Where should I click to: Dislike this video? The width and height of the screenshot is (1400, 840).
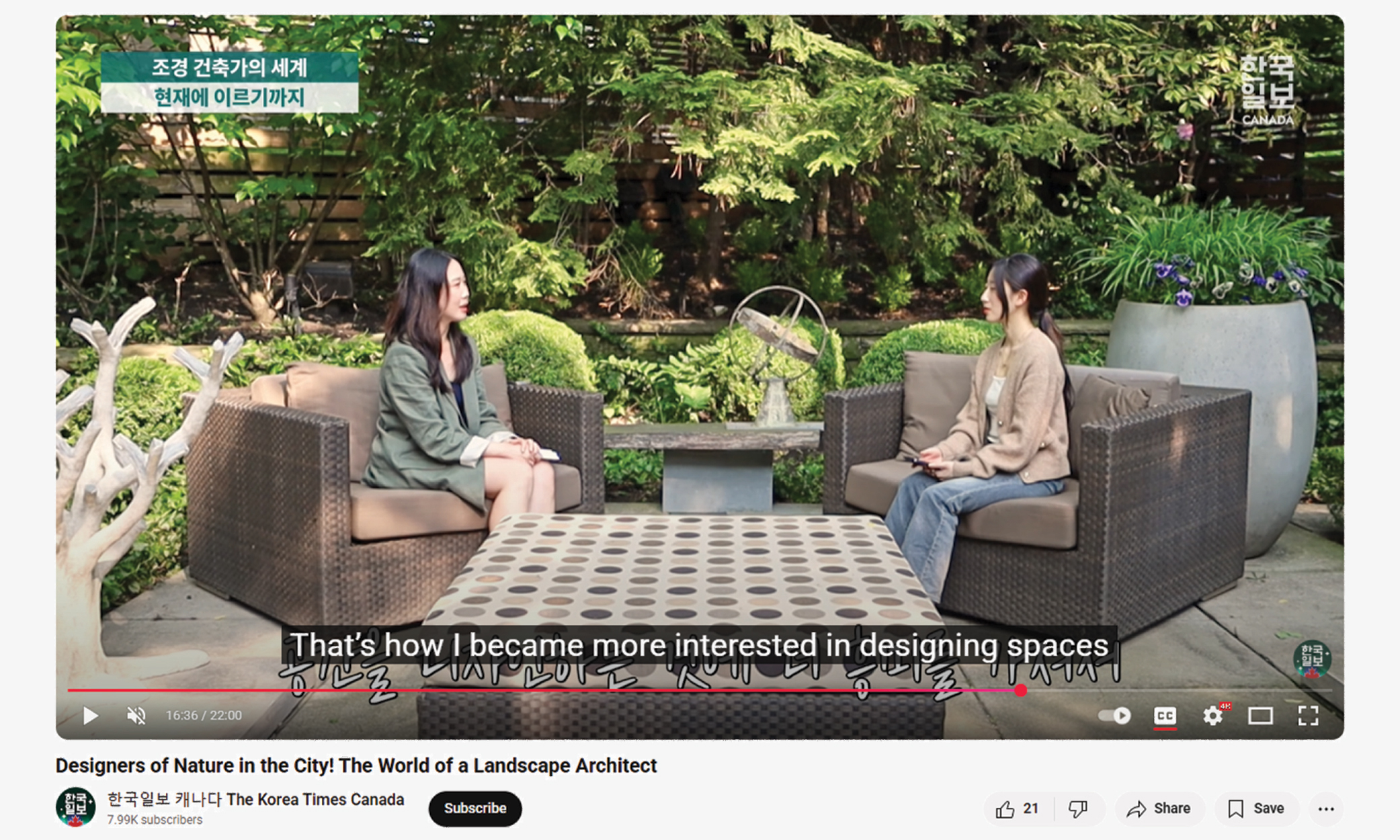pos(1078,809)
